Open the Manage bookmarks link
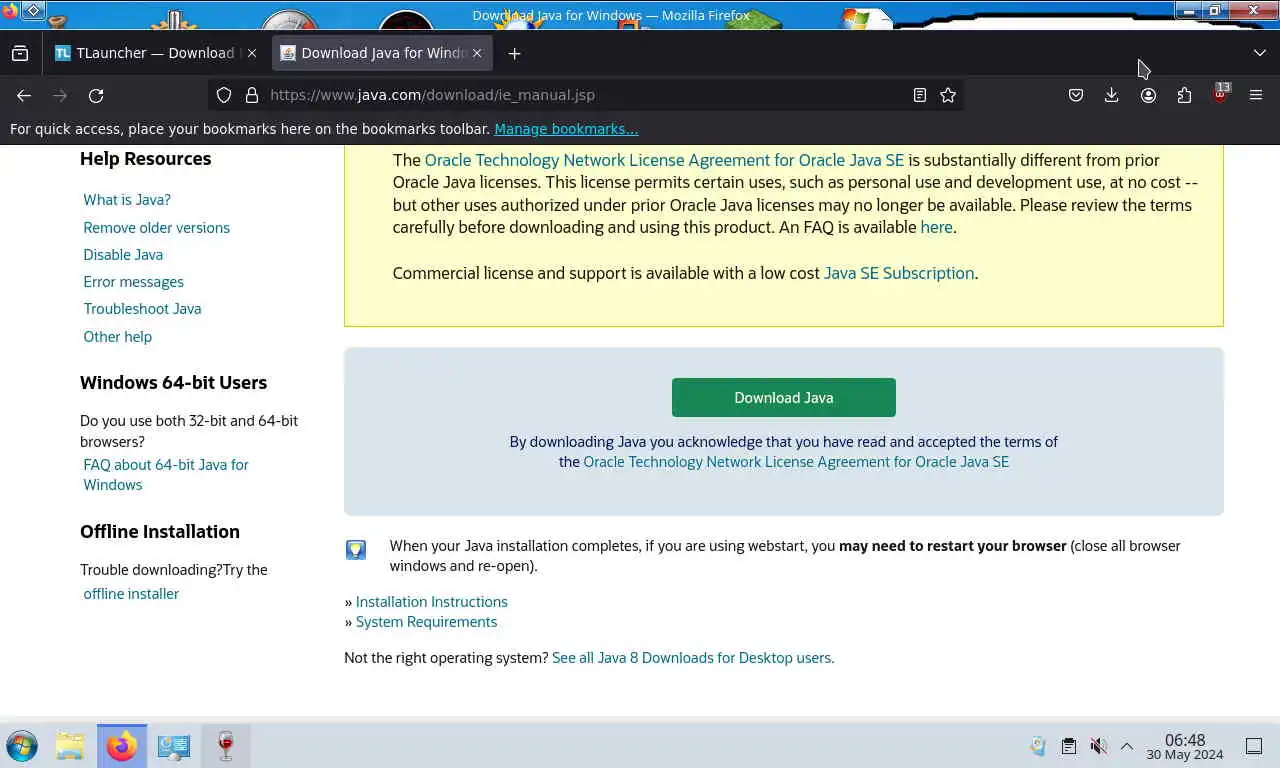1280x768 pixels. click(x=566, y=129)
